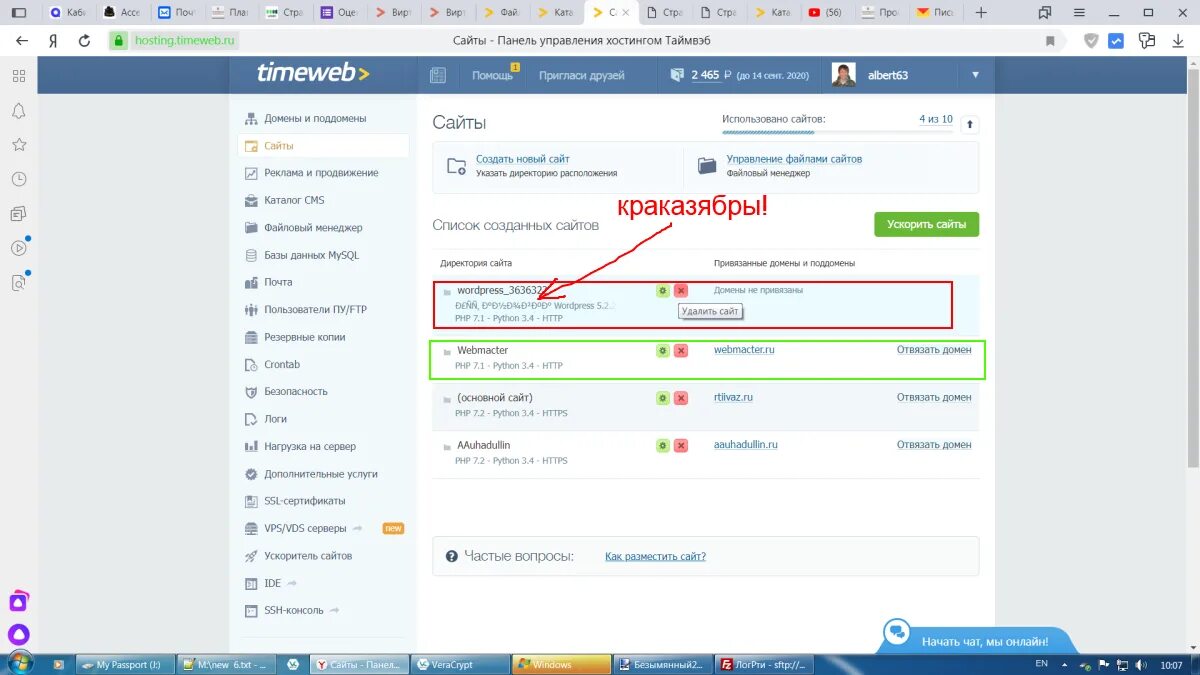The image size is (1200, 675).
Task: Expand the SSH-консоль menu item
Action: (x=291, y=610)
